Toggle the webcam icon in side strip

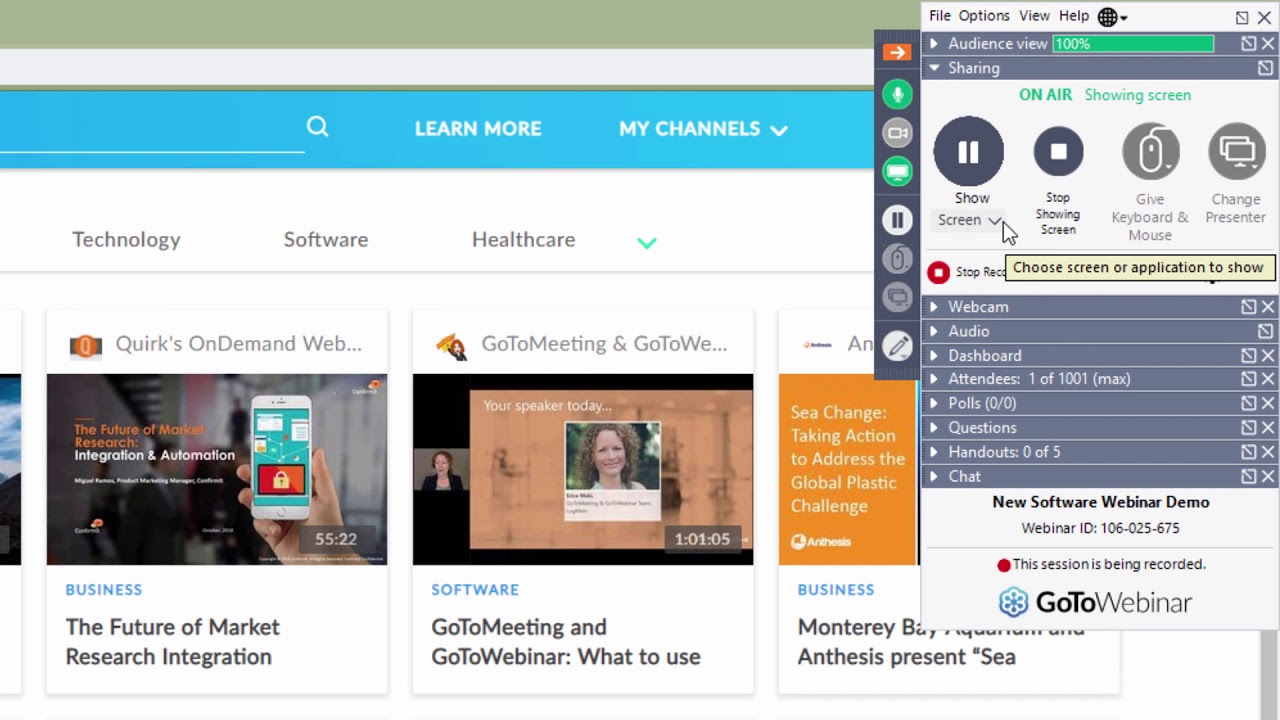point(897,133)
